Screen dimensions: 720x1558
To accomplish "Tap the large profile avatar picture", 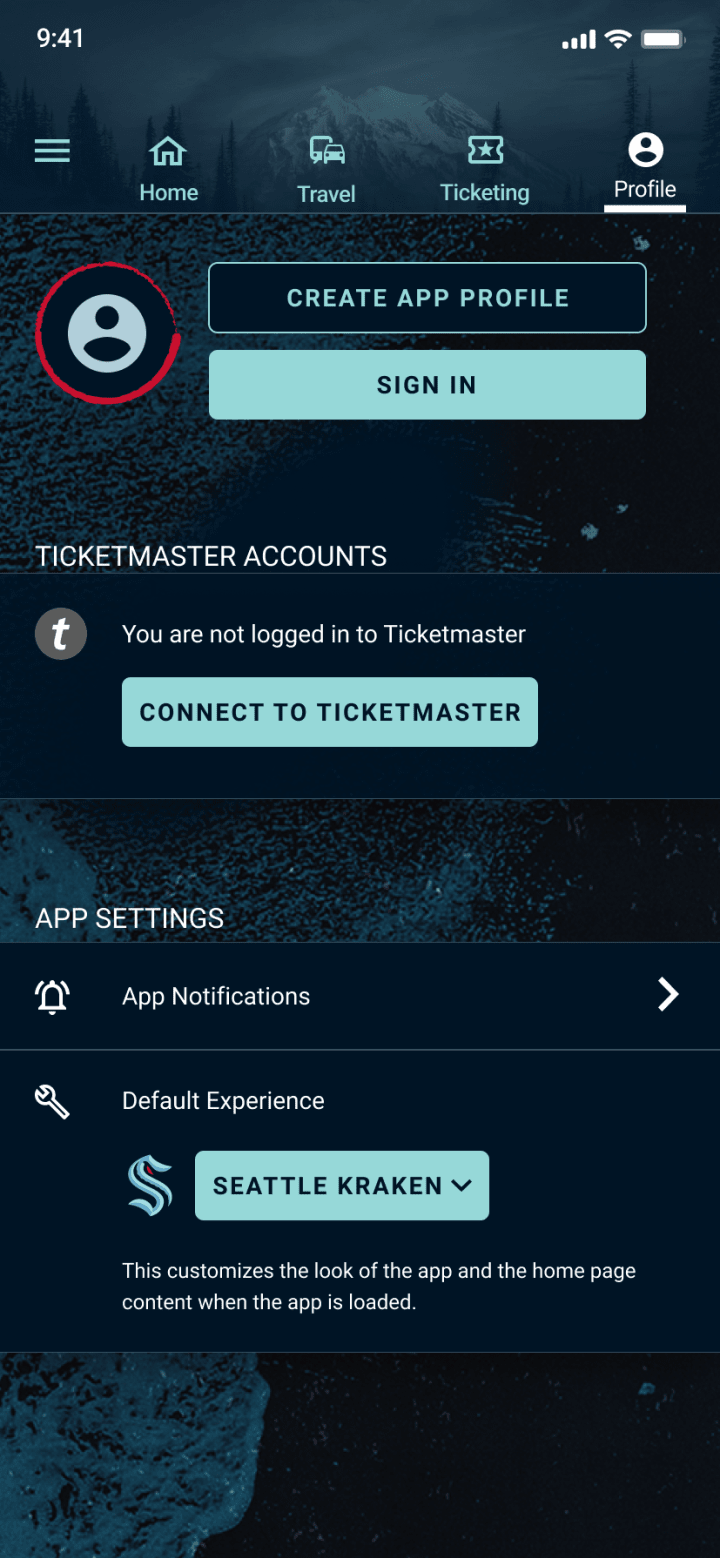I will click(x=106, y=334).
